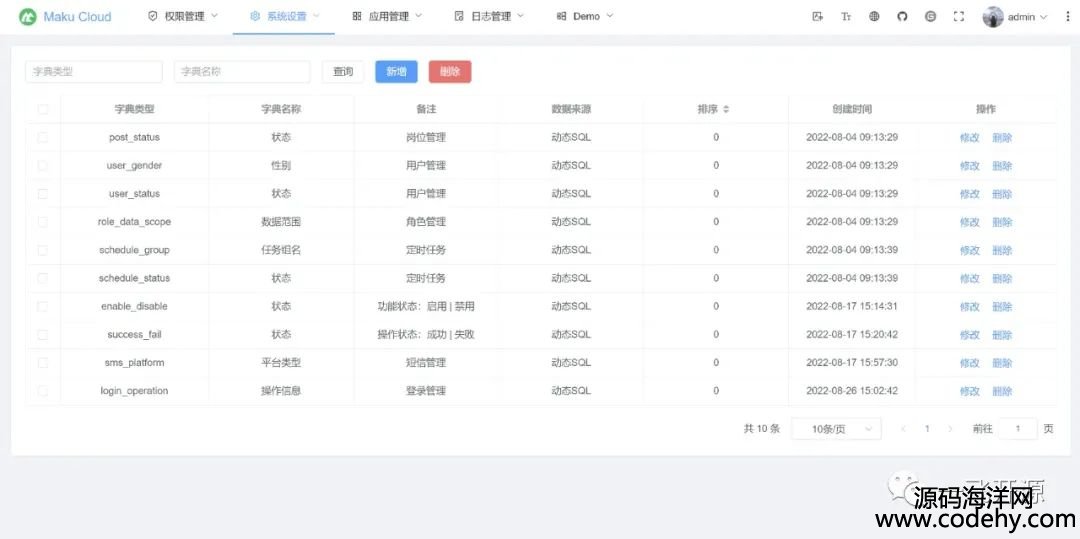The width and height of the screenshot is (1080, 539).
Task: Click the 共 10 条 total label
Action: point(762,429)
